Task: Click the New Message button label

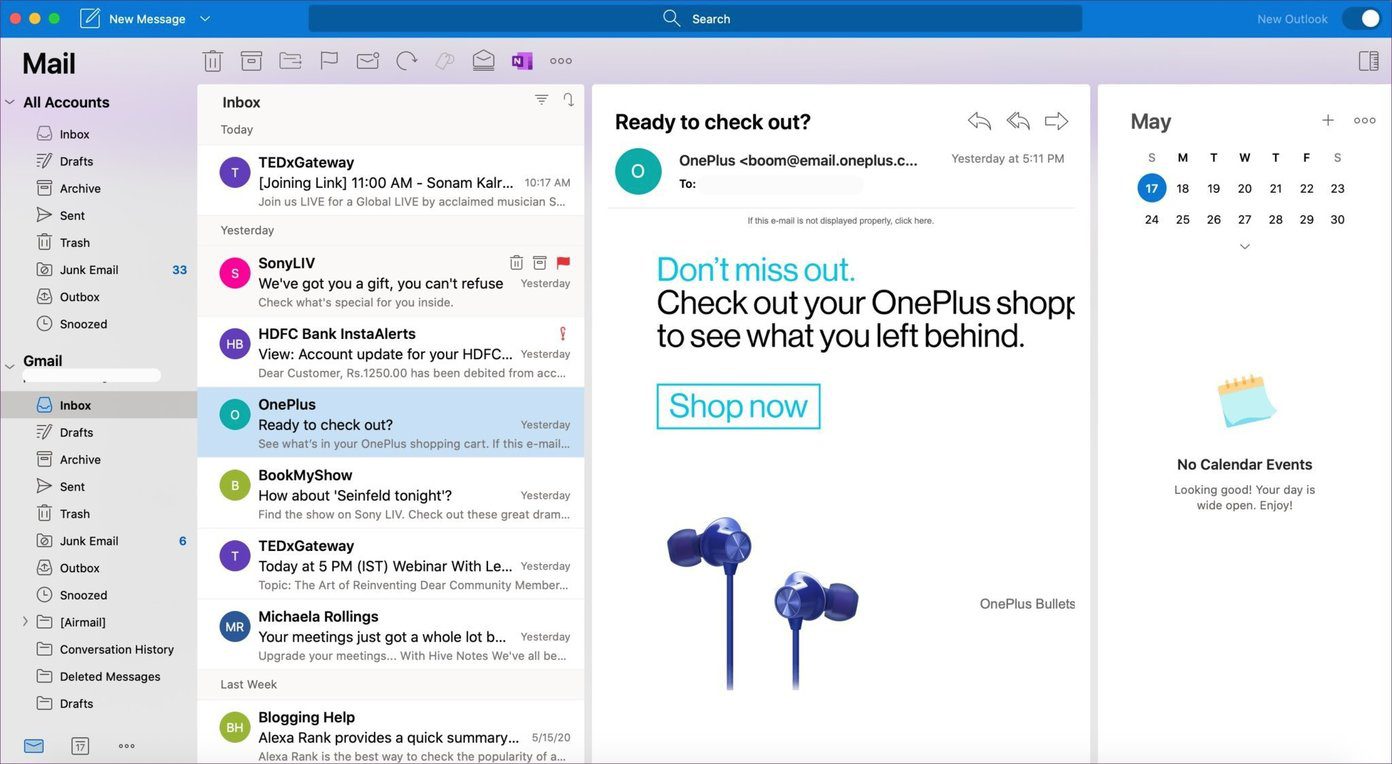Action: pyautogui.click(x=147, y=19)
